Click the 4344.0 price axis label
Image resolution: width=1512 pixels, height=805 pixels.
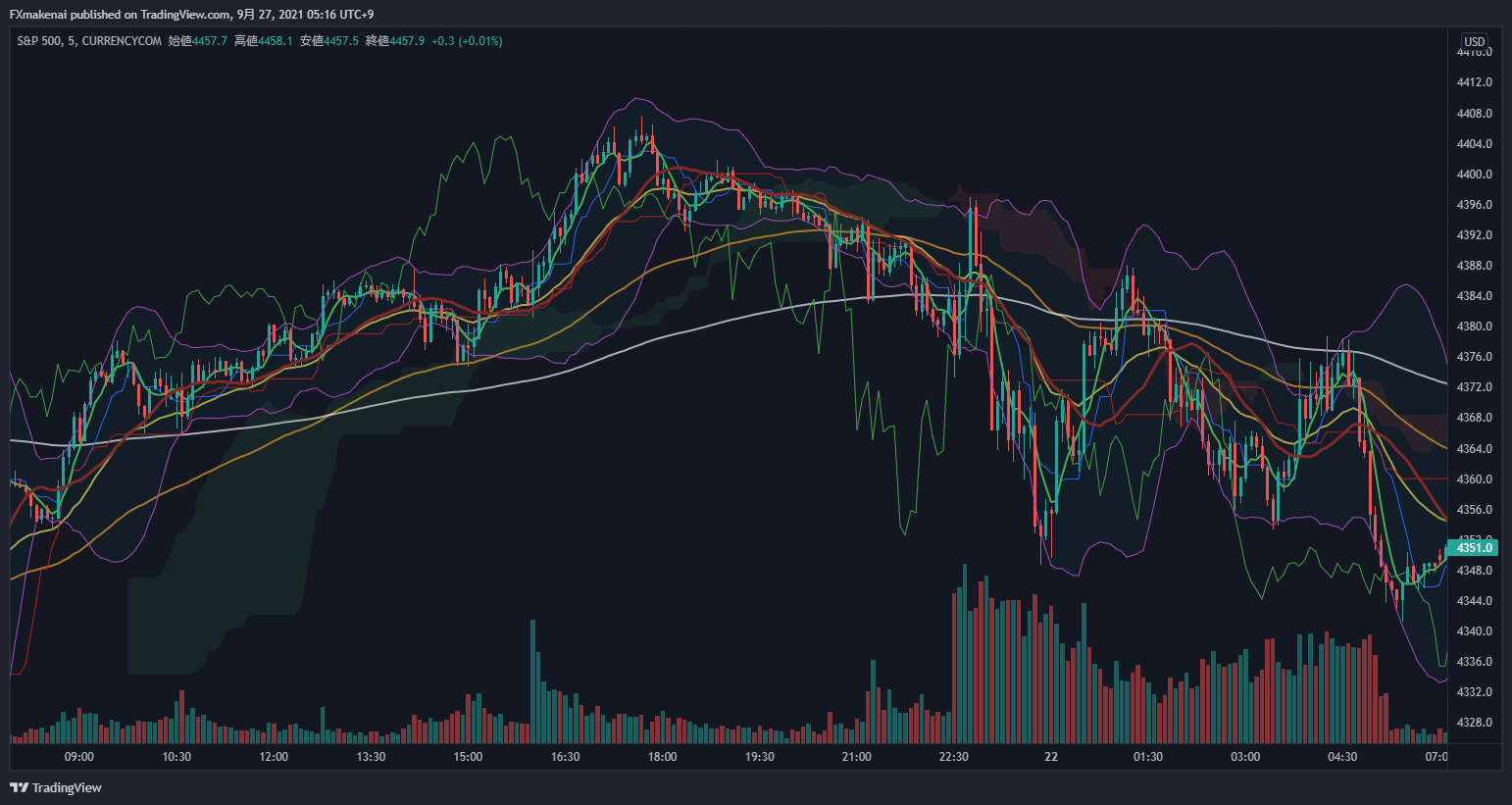[1474, 601]
